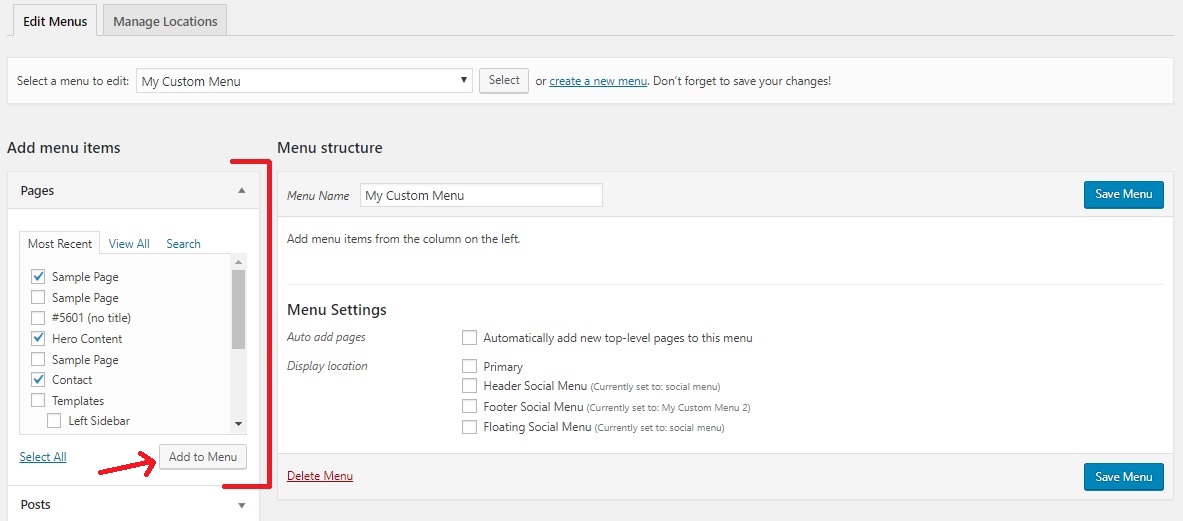Check the Footer Social Menu location

(469, 407)
